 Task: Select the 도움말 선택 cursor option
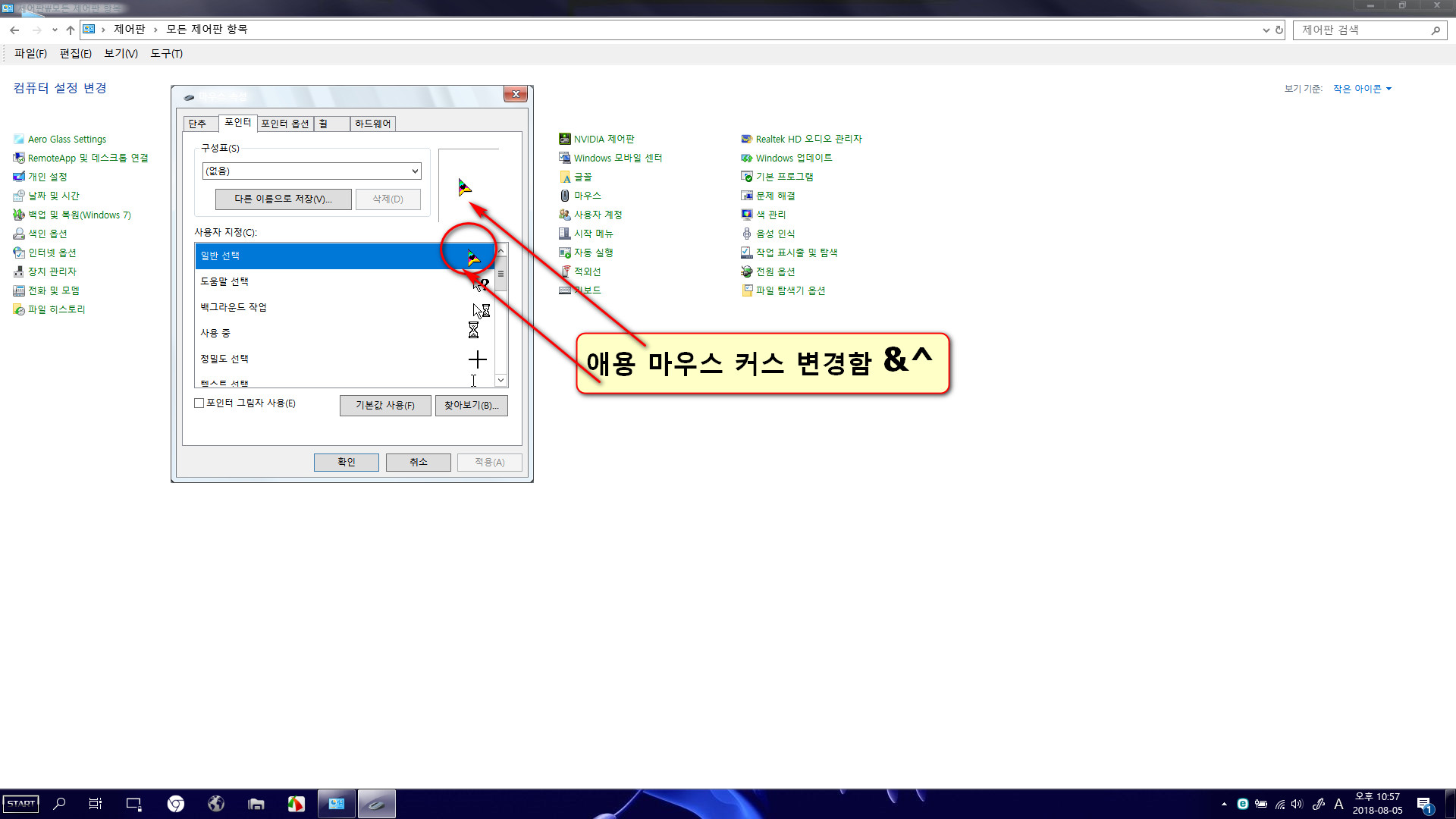[340, 281]
